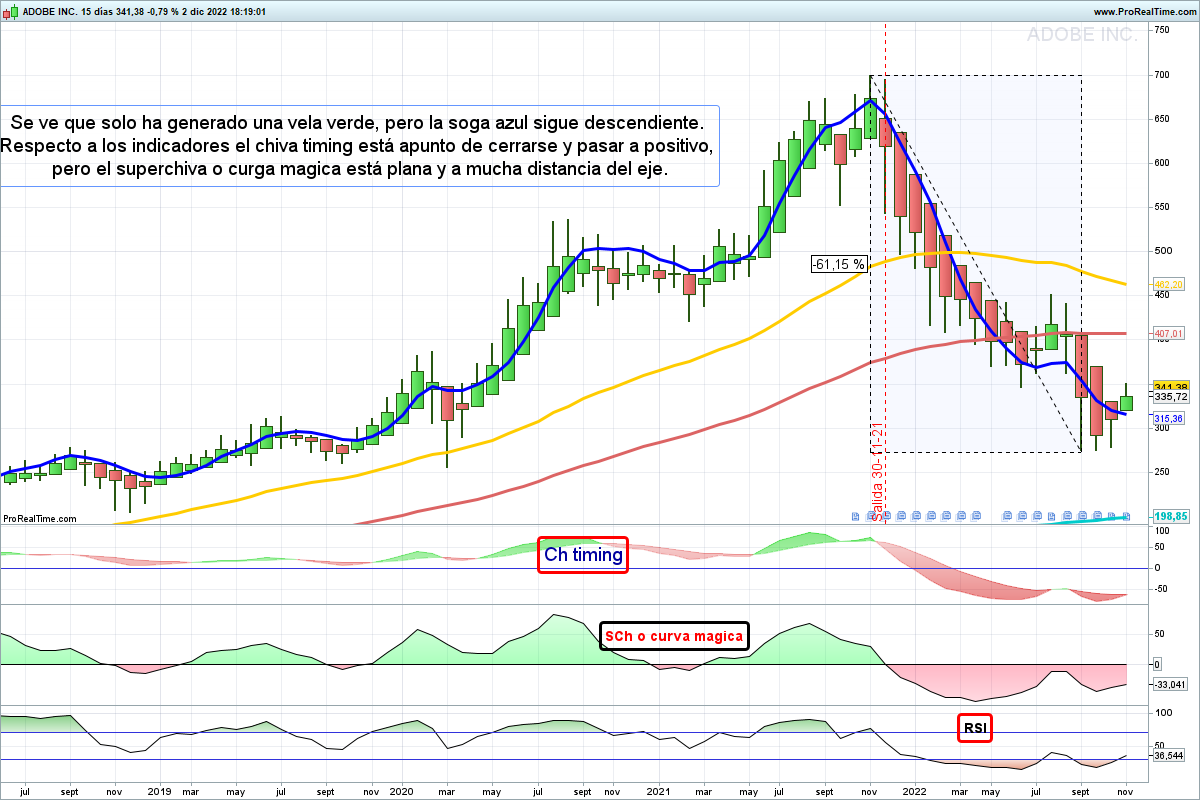The height and width of the screenshot is (800, 1200).
Task: Select the 'SCh o curva magica' label
Action: 673,636
